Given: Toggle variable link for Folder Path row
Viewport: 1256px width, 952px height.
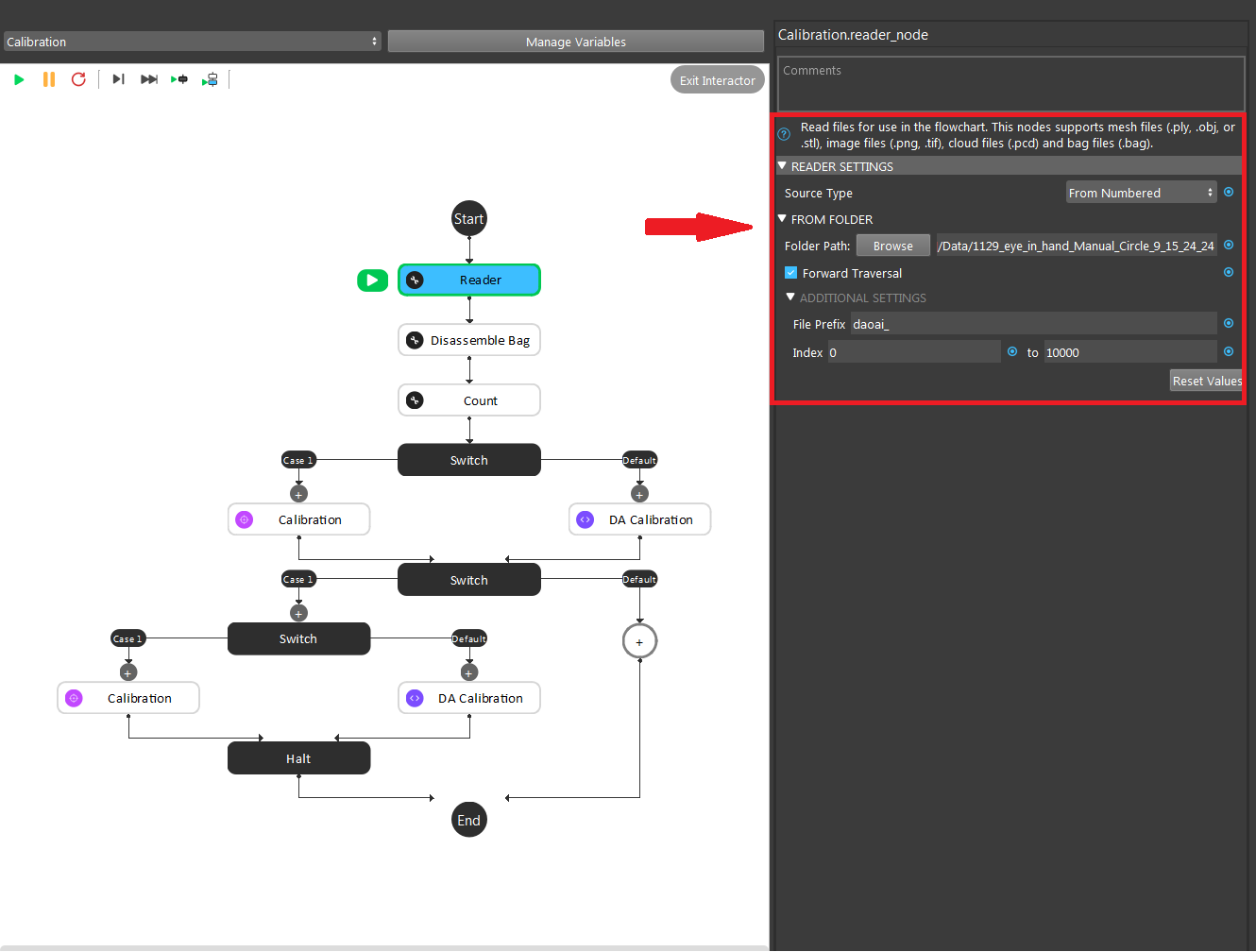Looking at the screenshot, I should 1229,245.
